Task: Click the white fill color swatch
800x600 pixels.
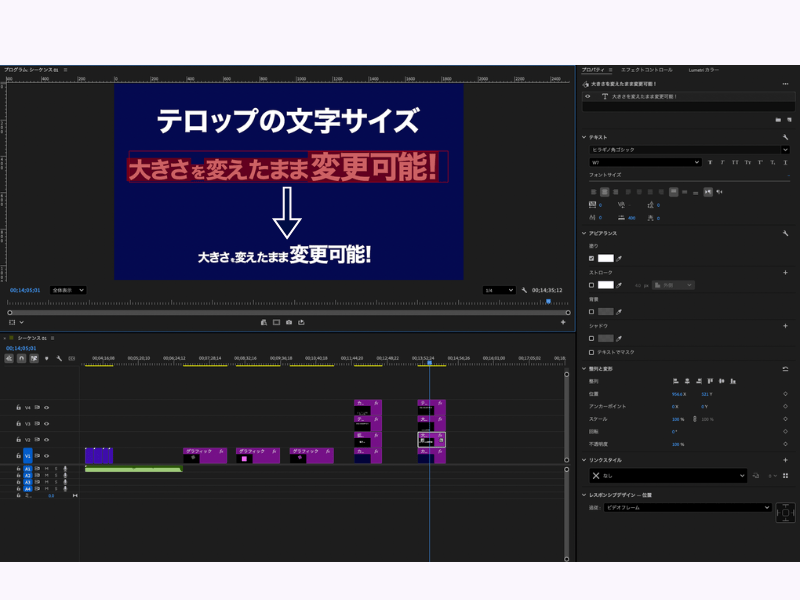Action: point(605,258)
